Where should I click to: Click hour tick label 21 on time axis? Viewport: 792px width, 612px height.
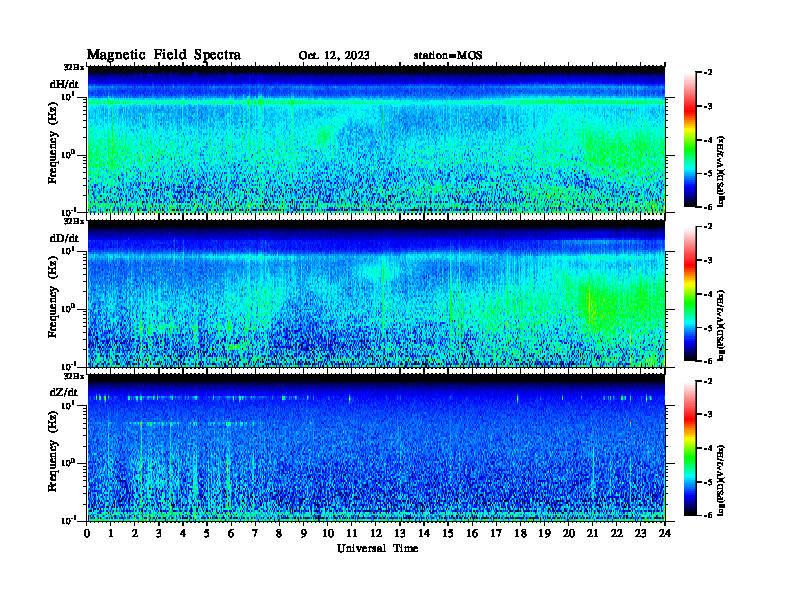(592, 534)
